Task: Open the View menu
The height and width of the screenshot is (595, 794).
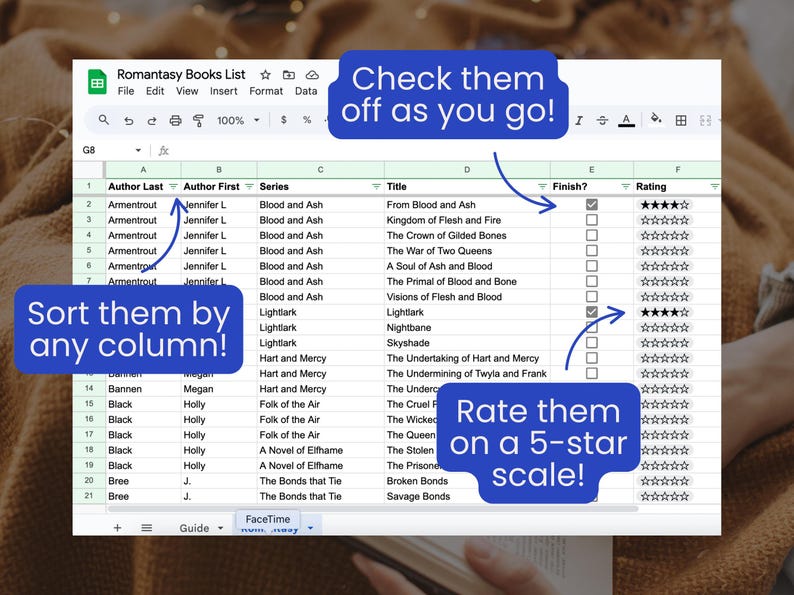Action: [x=187, y=91]
